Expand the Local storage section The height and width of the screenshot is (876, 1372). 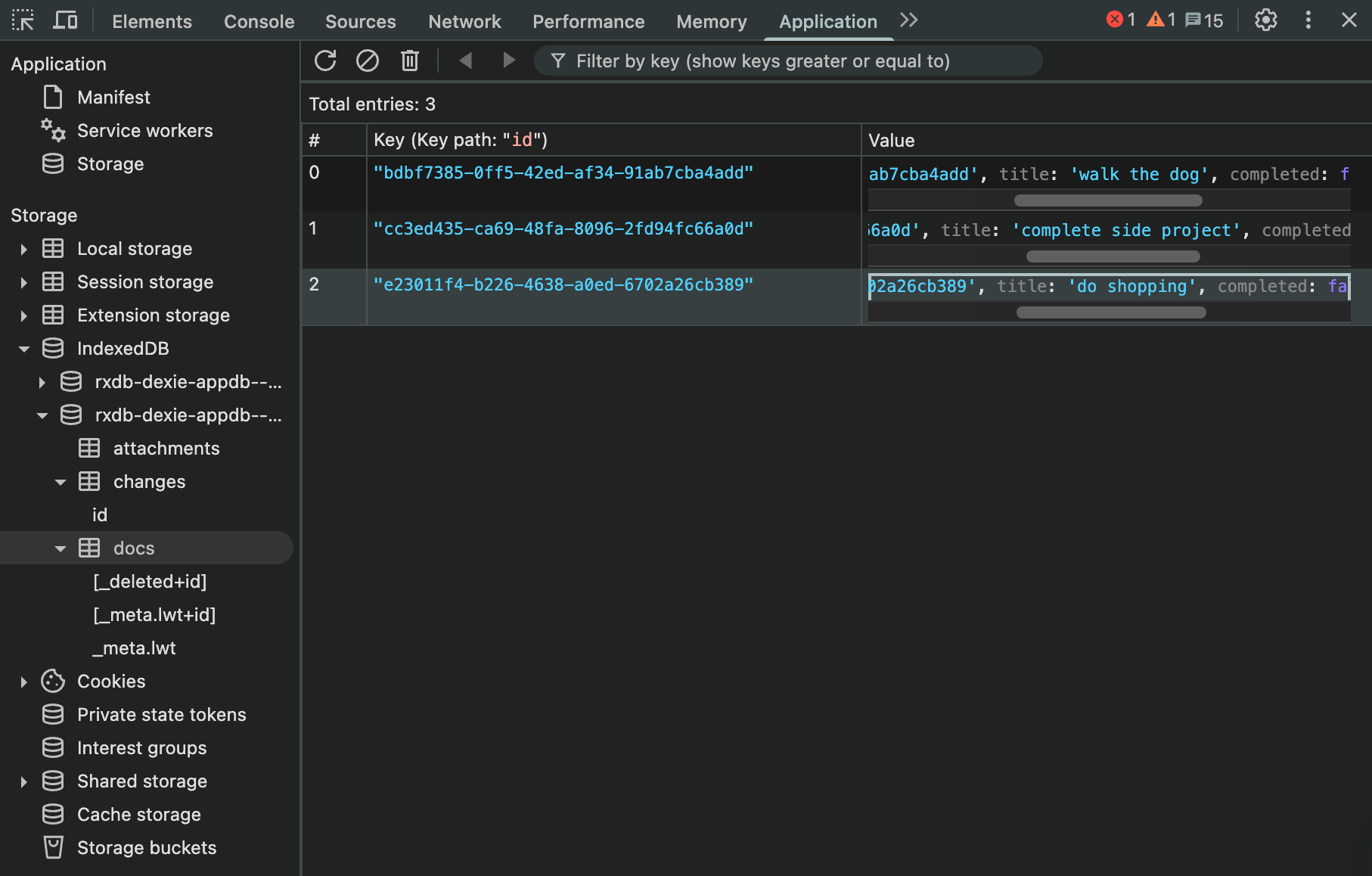pyautogui.click(x=23, y=249)
